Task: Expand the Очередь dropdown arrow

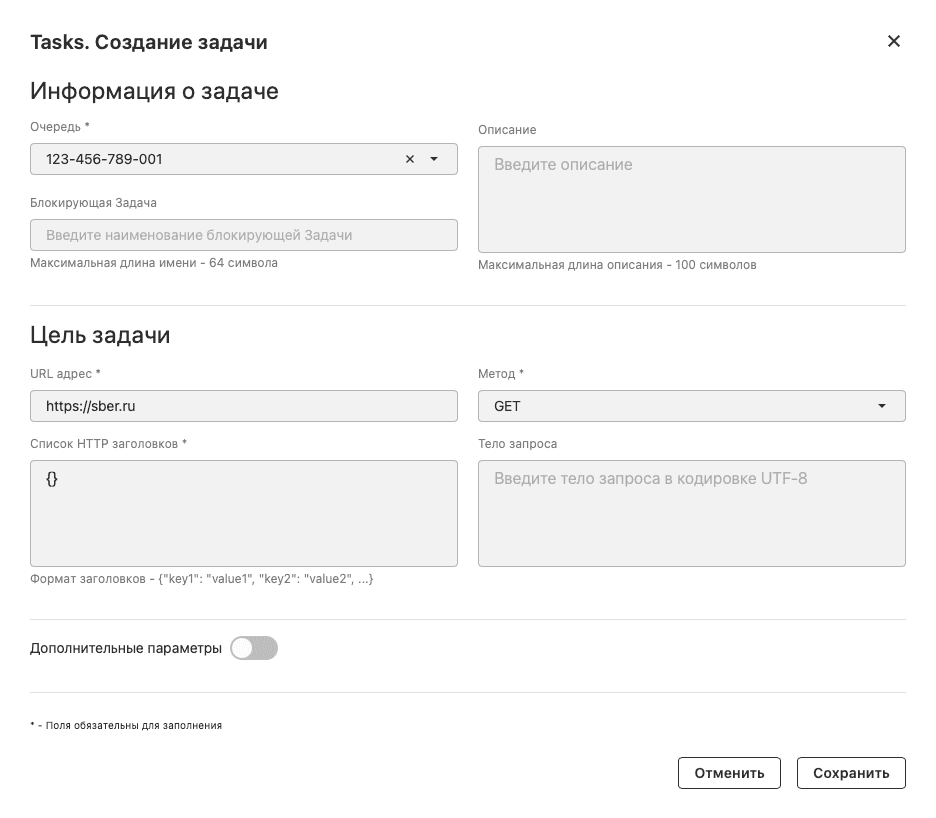Action: pos(434,159)
